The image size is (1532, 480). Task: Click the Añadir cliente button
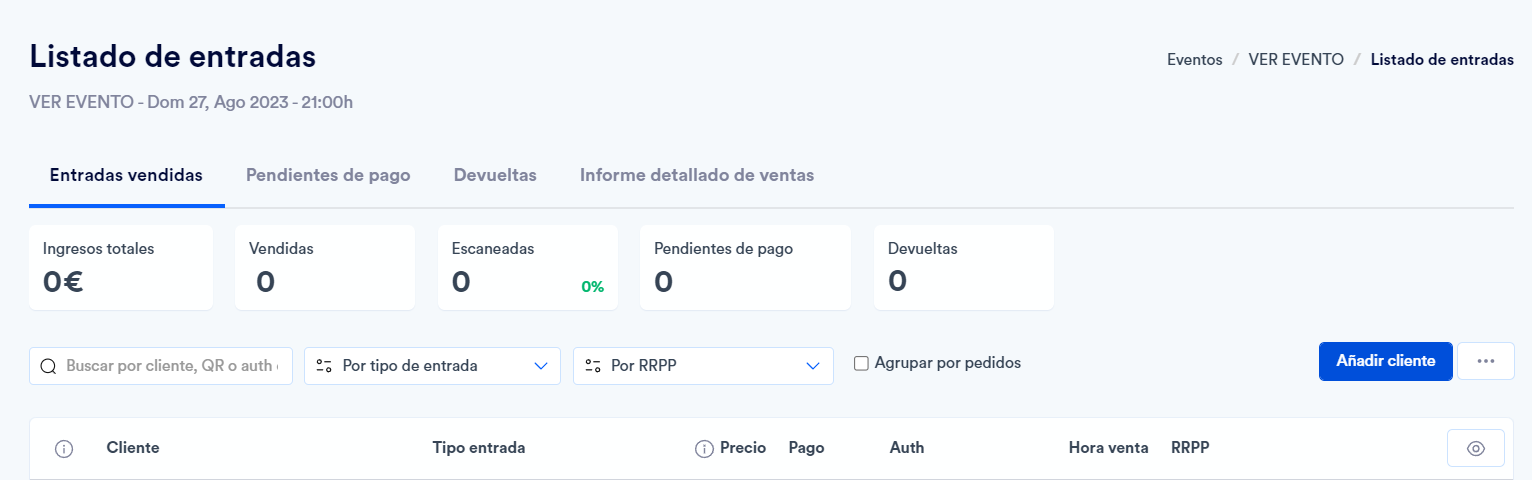(1386, 361)
